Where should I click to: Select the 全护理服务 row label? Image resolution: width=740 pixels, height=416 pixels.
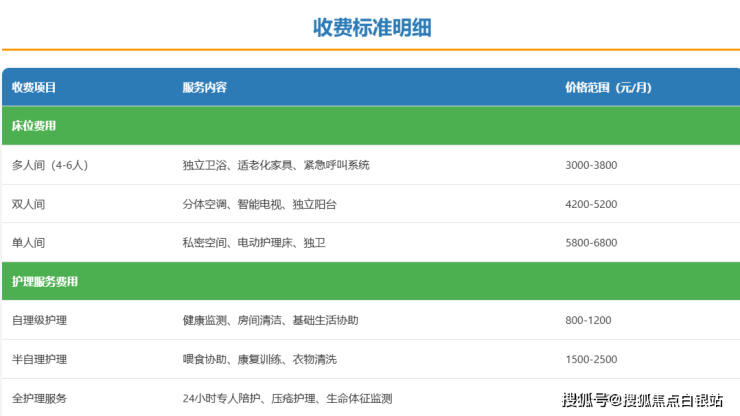click(40, 398)
